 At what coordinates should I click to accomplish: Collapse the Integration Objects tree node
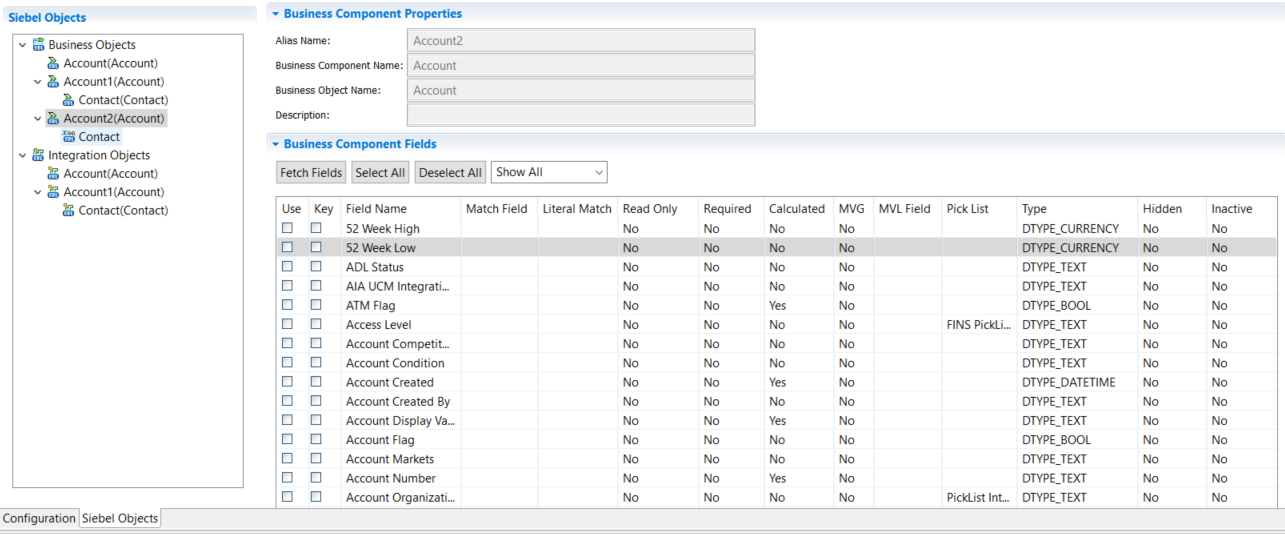pos(23,155)
